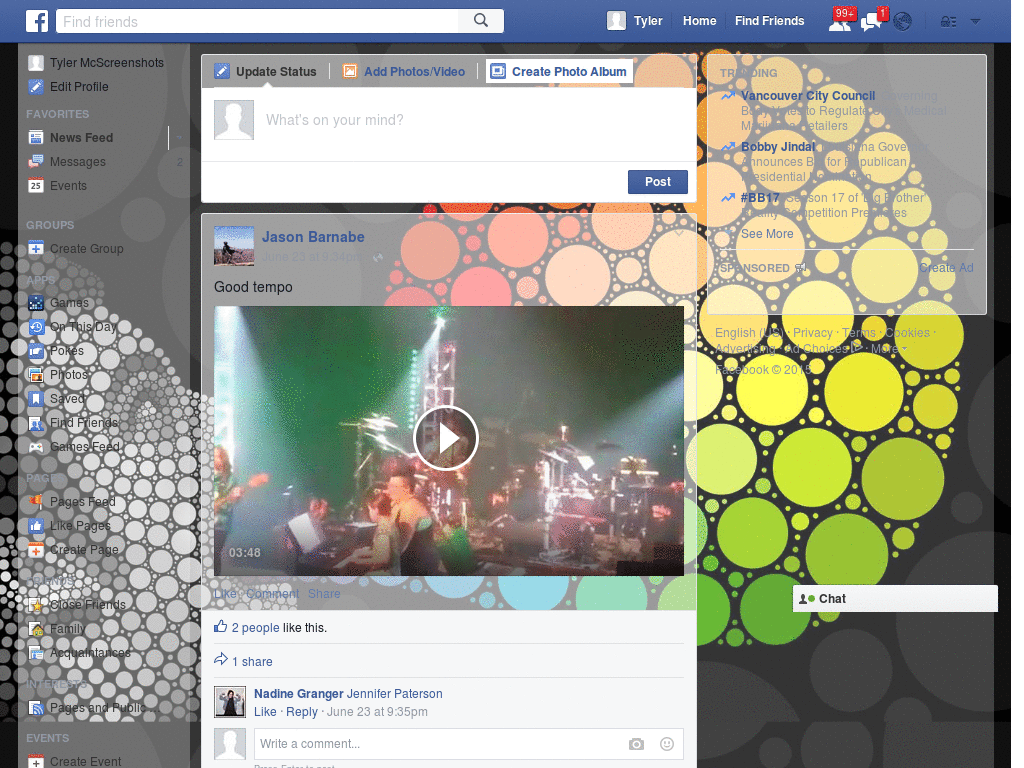Open the messages inbox icon
1024x768 pixels.
point(871,22)
